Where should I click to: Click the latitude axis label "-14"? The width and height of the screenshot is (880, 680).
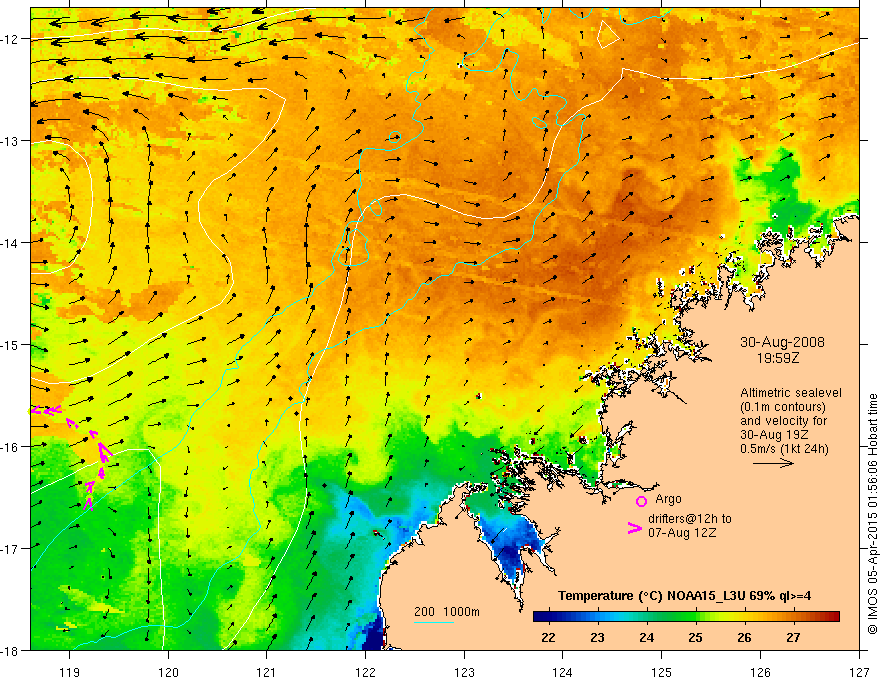10,243
